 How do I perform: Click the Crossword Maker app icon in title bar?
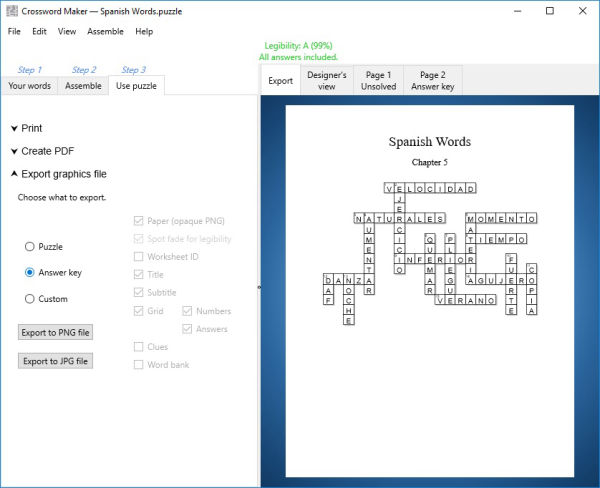tap(12, 11)
